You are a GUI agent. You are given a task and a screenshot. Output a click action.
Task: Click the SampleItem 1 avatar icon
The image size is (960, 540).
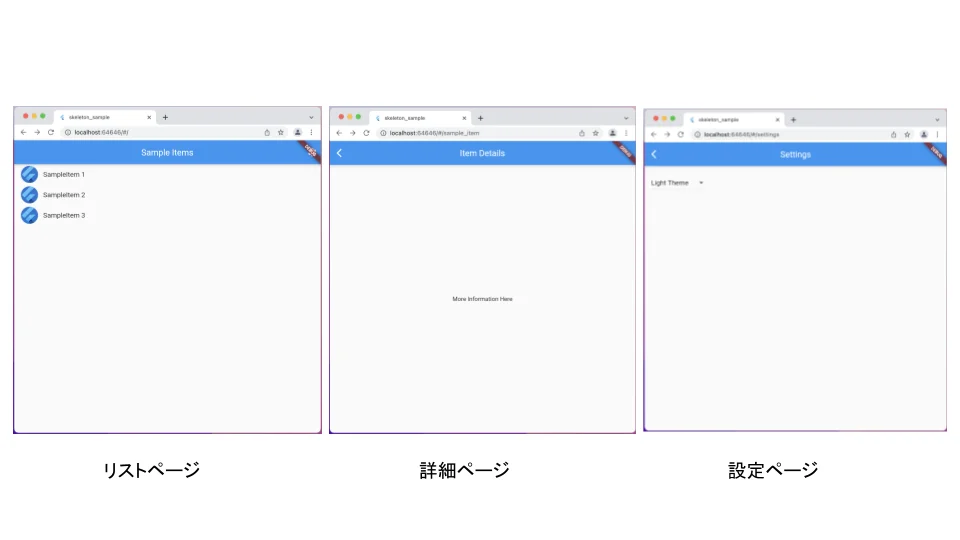(29, 174)
